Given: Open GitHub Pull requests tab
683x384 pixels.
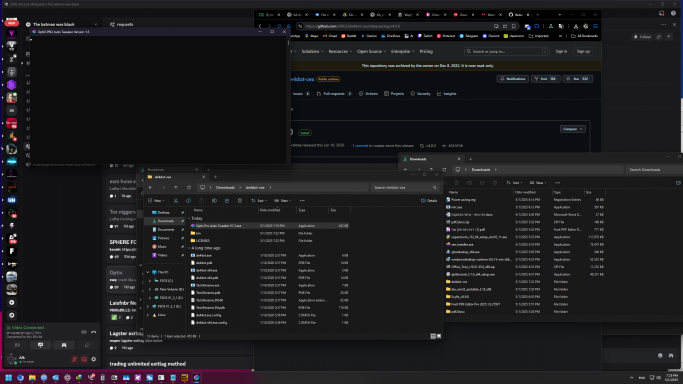Looking at the screenshot, I should click(334, 94).
